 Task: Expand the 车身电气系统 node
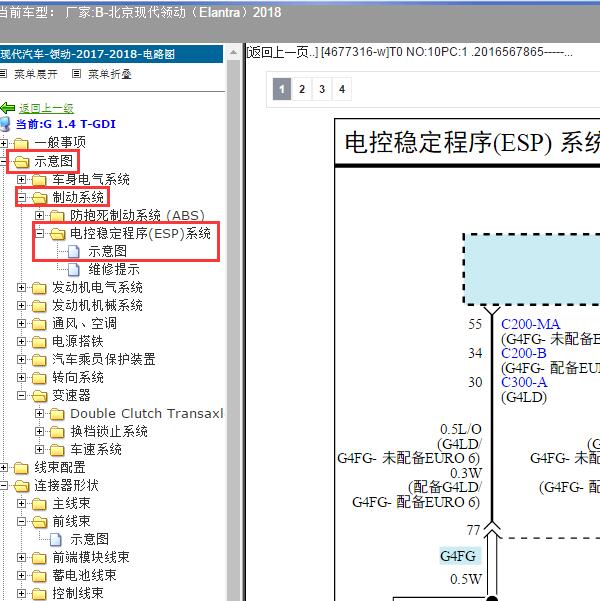pyautogui.click(x=21, y=179)
